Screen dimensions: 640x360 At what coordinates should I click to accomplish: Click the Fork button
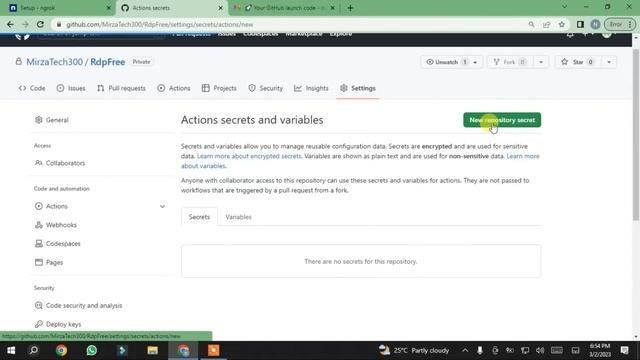[x=510, y=62]
